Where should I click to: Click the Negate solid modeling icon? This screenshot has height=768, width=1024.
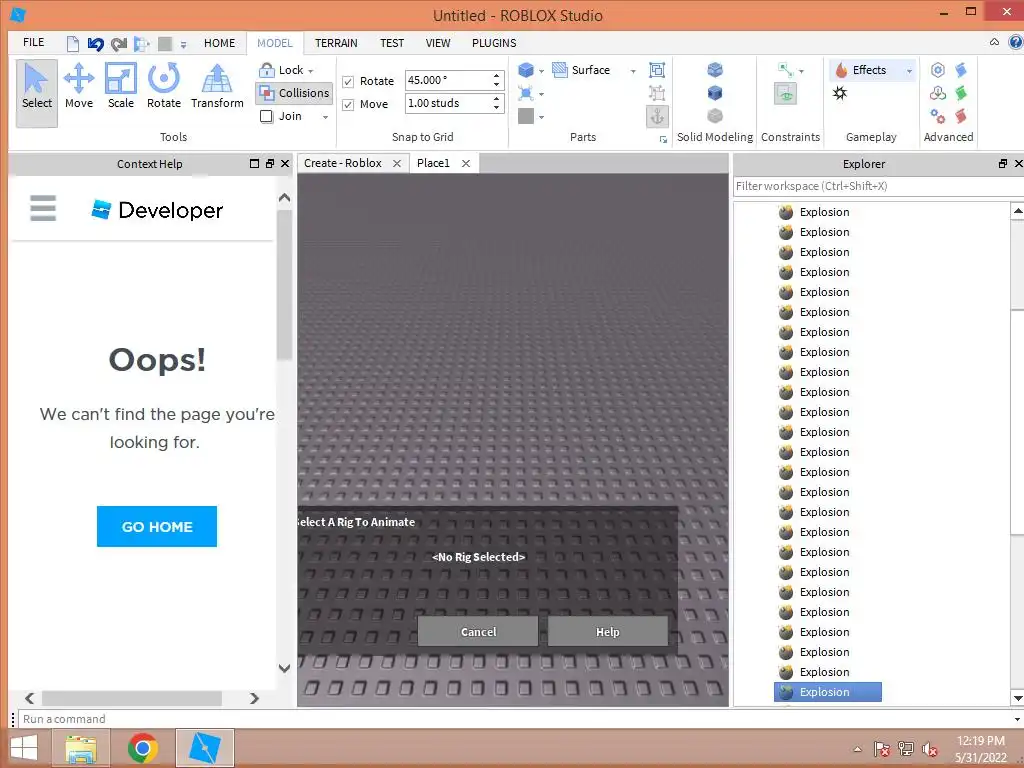coord(715,93)
